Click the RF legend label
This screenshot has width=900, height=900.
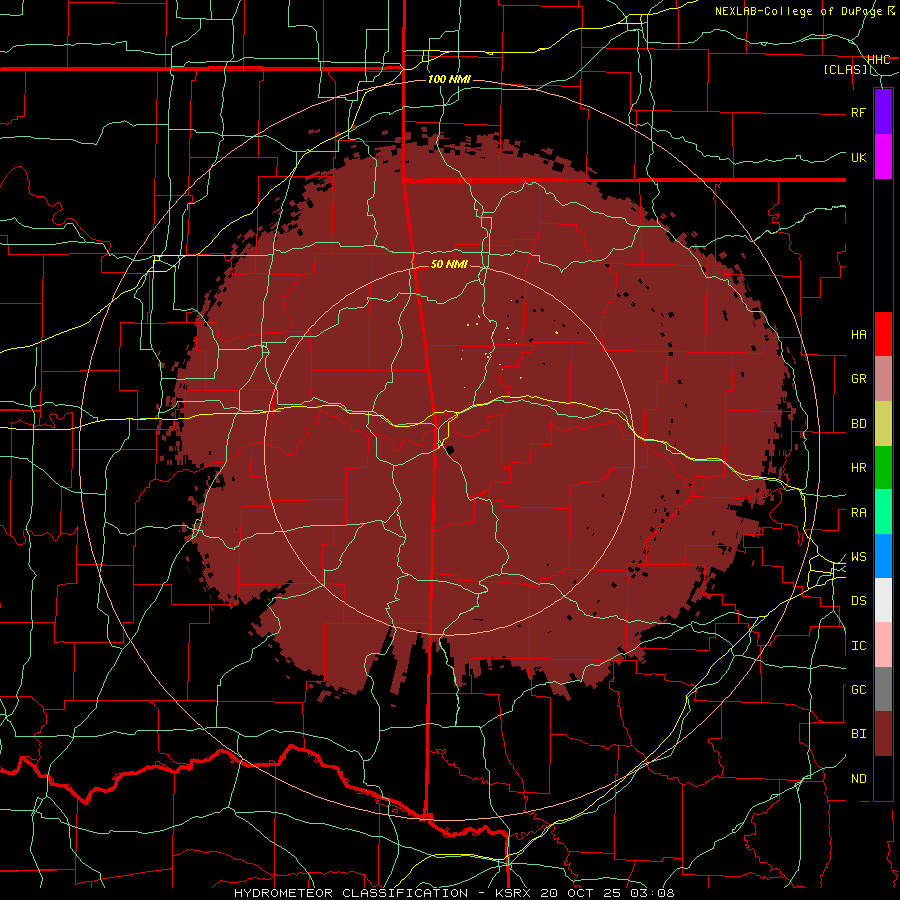click(858, 112)
